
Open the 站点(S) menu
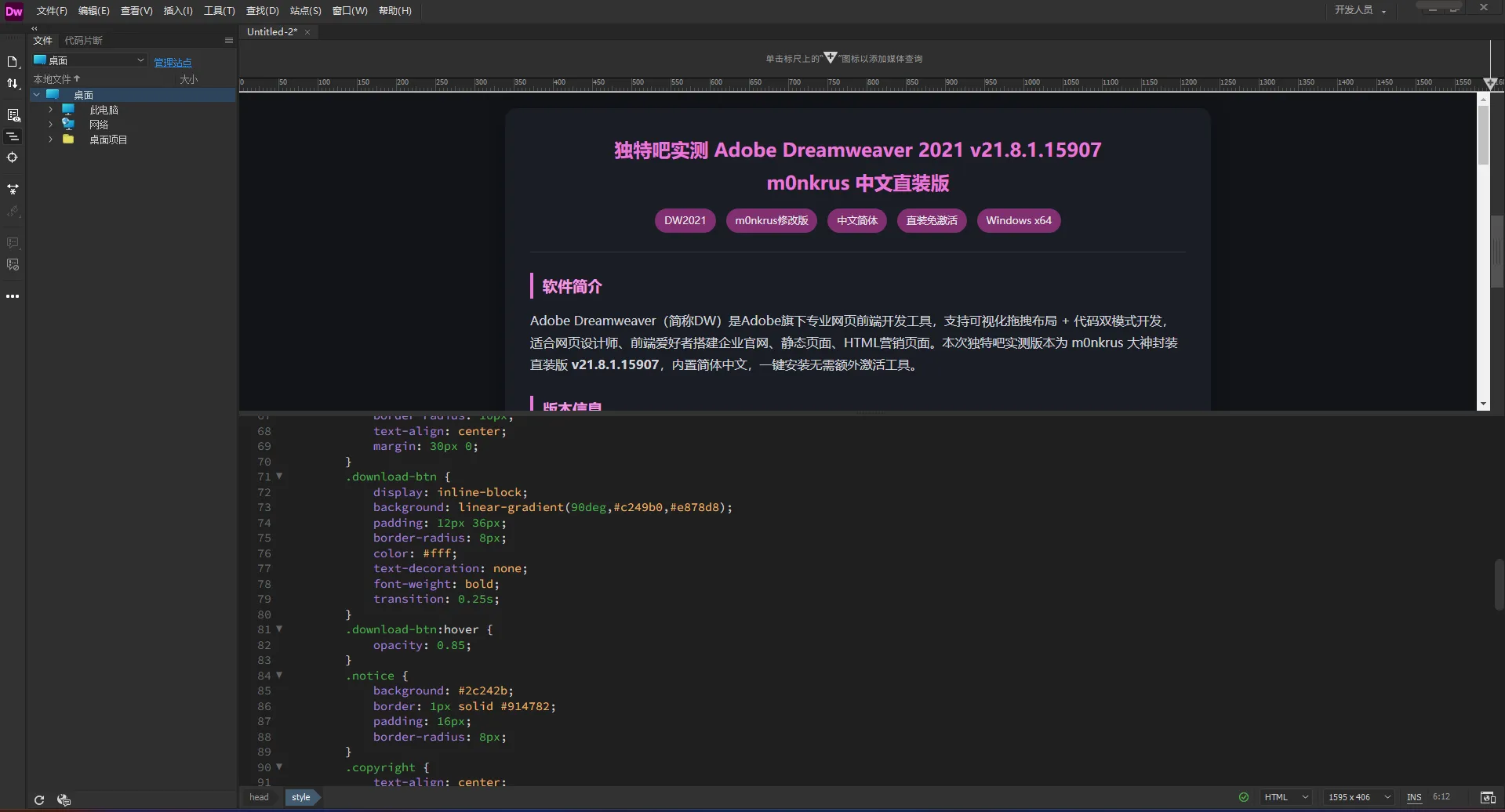tap(306, 11)
